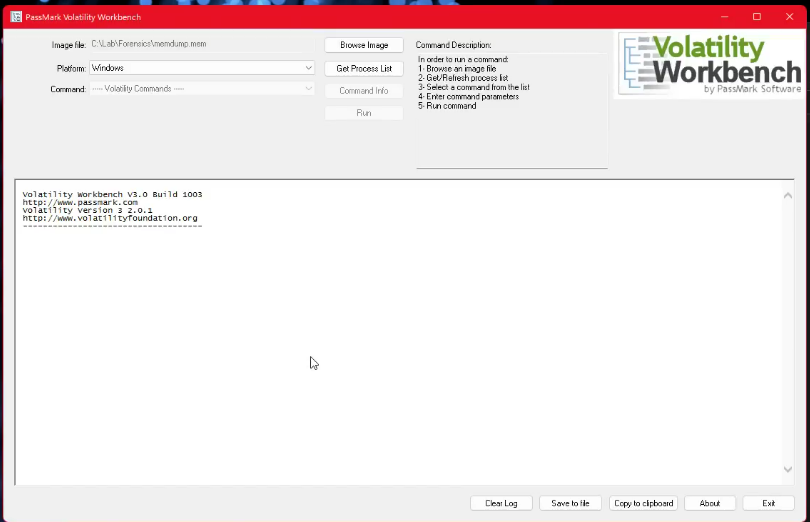Click the http://www.passmark.com text in log
Screen dimensions: 810x522
(x=80, y=203)
